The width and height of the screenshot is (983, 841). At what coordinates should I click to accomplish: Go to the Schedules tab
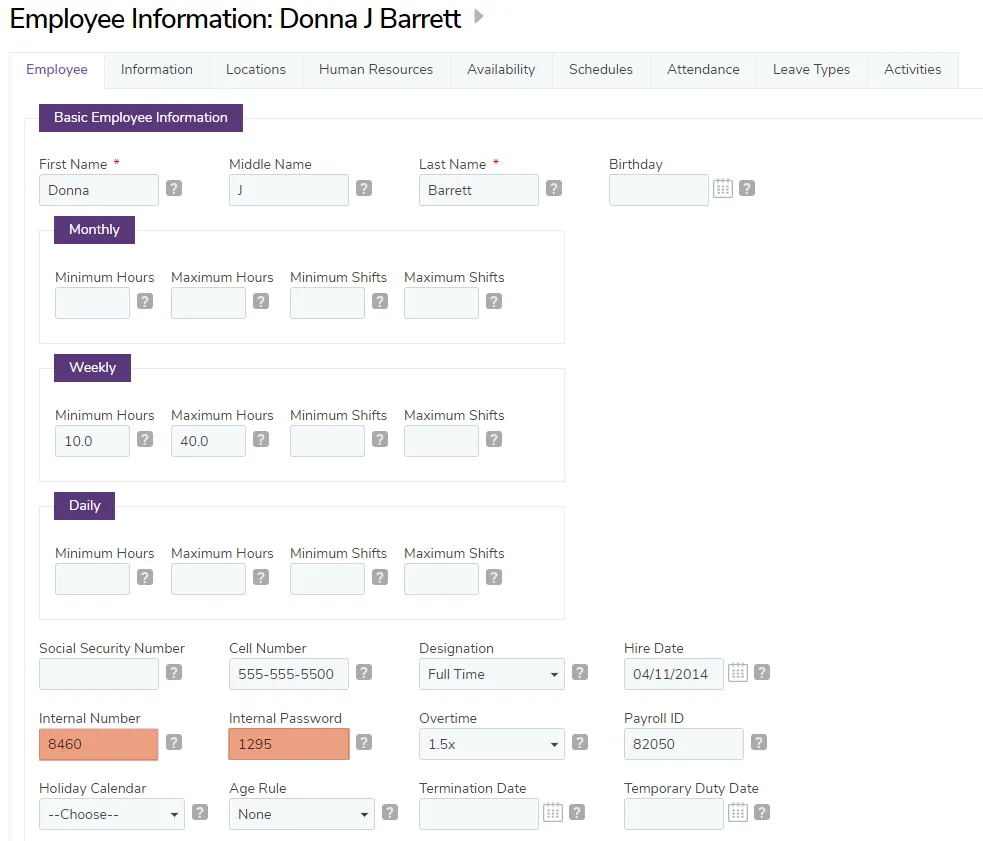tap(601, 70)
